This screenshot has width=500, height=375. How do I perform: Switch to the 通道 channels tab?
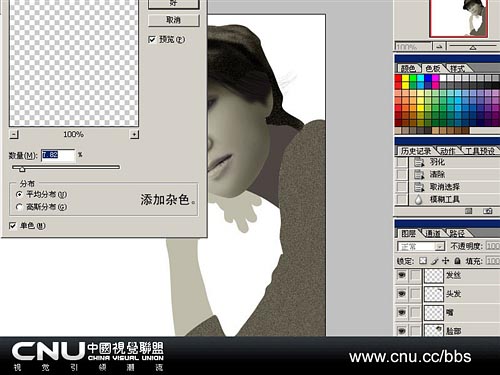433,233
